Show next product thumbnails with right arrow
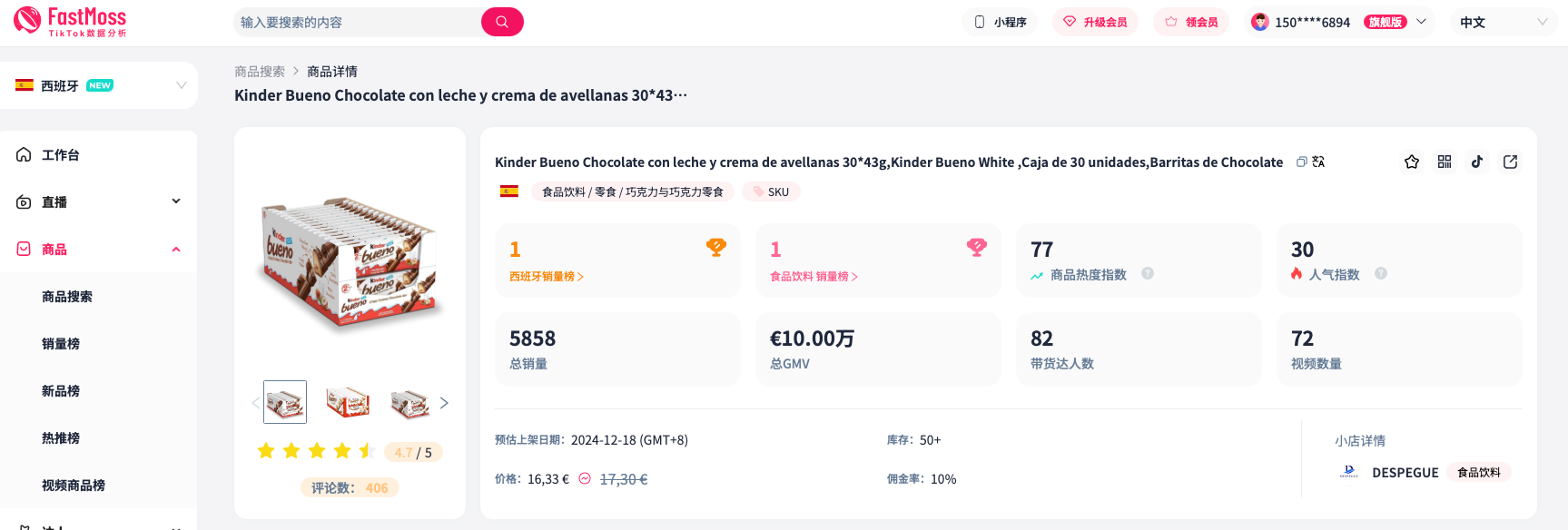This screenshot has width=1568, height=530. [444, 403]
